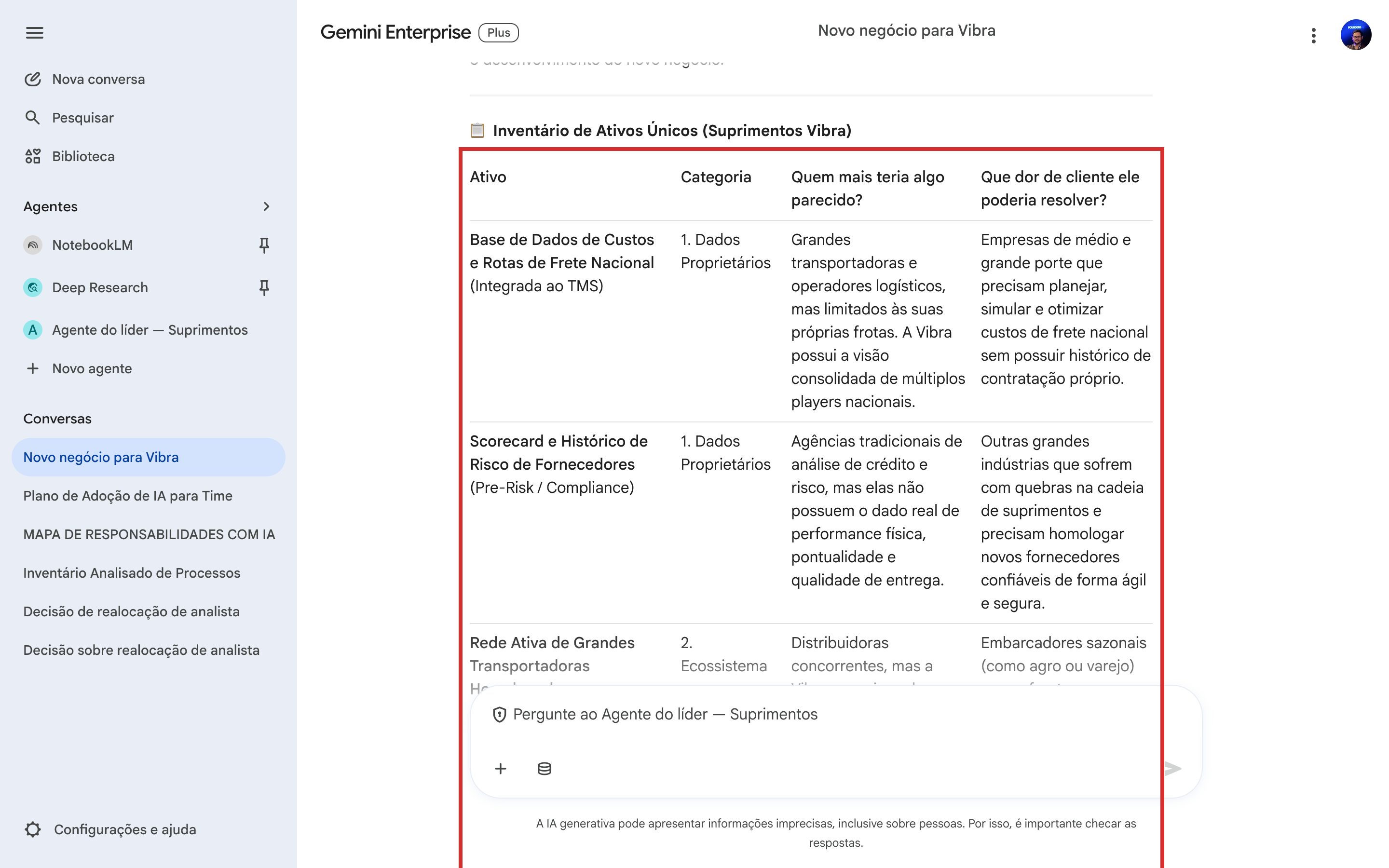This screenshot has width=1389, height=868.
Task: Unpin the Deep Research agent
Action: click(264, 287)
